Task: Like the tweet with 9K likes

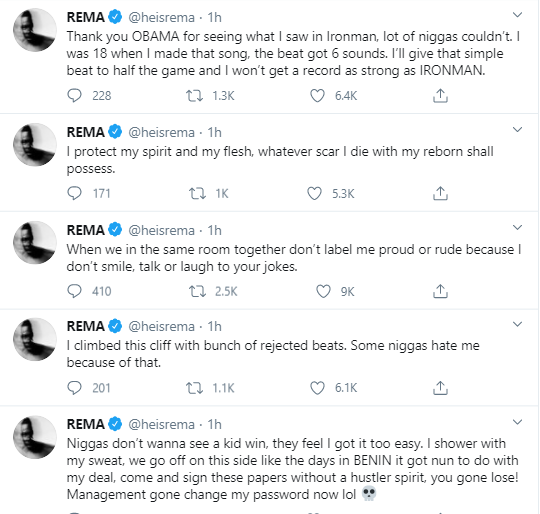Action: [323, 291]
